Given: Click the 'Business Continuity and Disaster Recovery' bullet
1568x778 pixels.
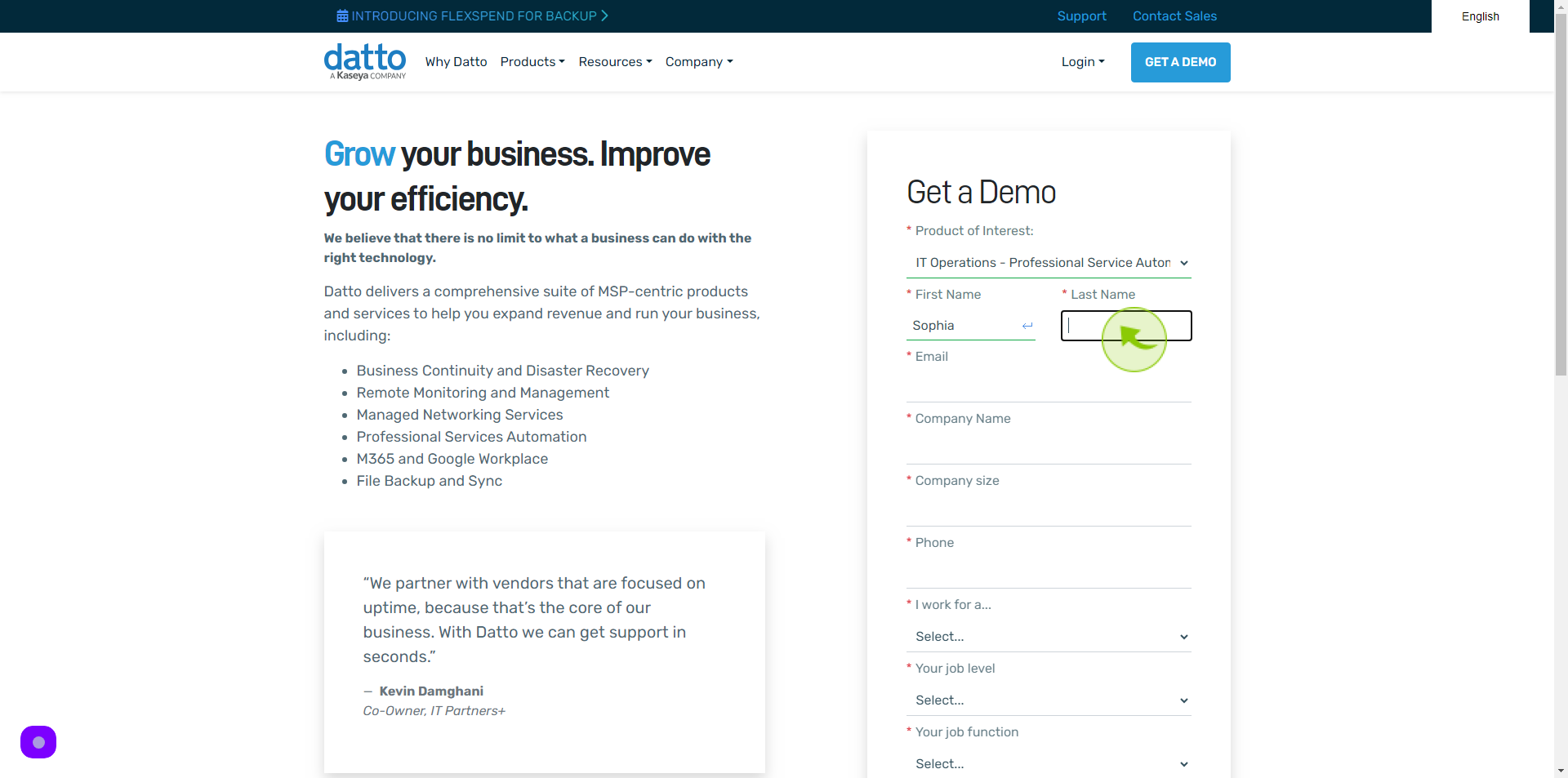Looking at the screenshot, I should tap(502, 371).
